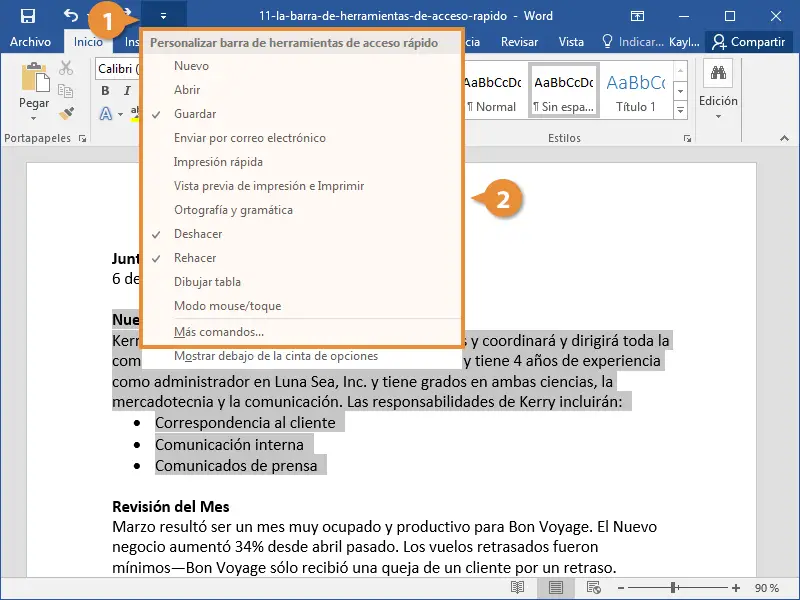800x600 pixels.
Task: Enable Nuevo in the quick access menu
Action: (301, 66)
